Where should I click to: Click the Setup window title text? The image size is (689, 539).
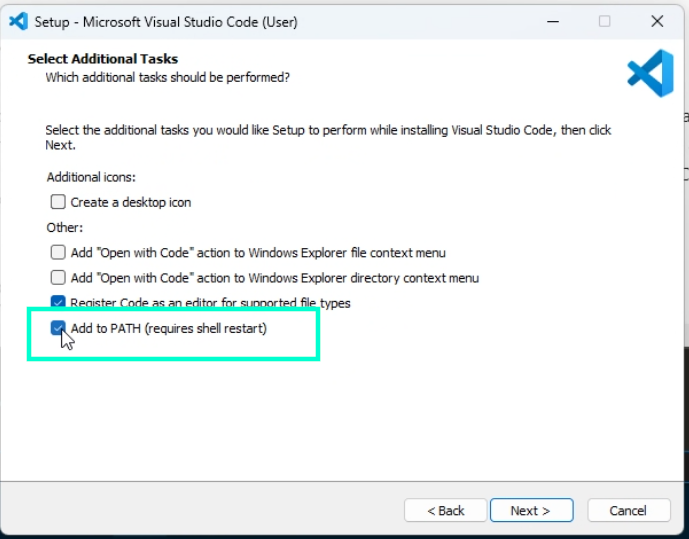[x=165, y=21]
